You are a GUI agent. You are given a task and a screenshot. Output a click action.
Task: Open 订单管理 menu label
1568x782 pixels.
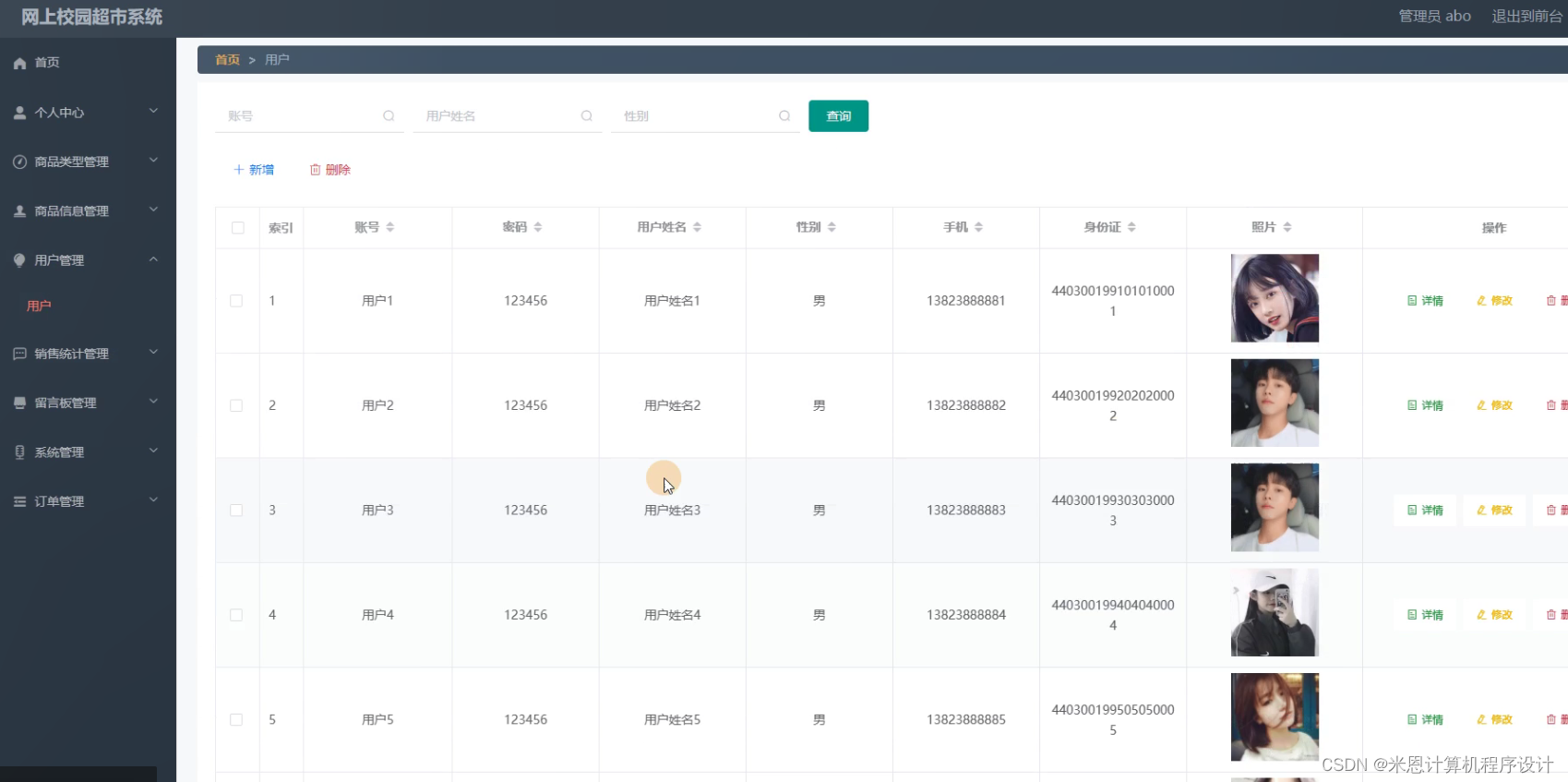(59, 501)
